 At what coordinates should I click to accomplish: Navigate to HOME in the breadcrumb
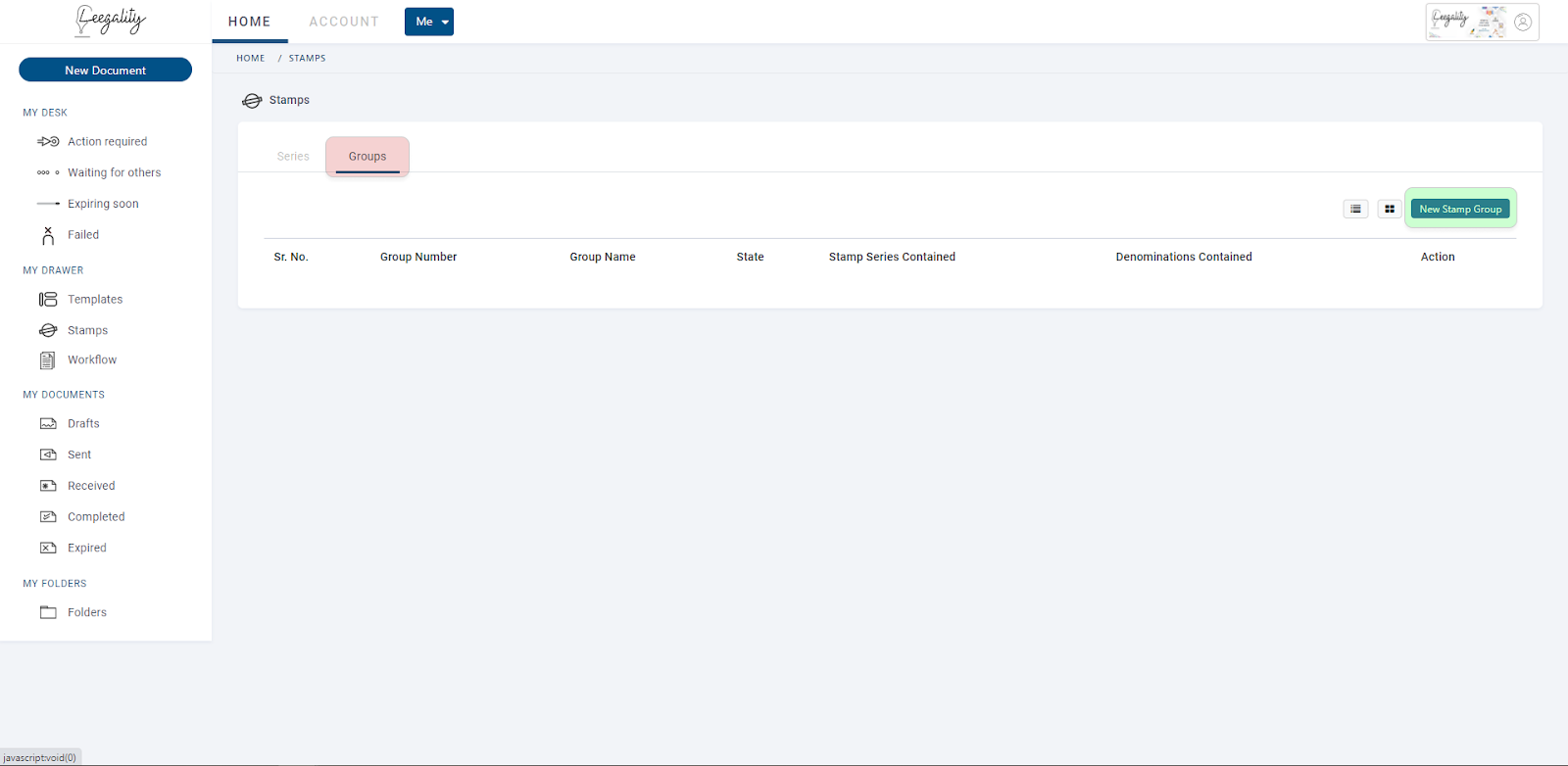251,59
